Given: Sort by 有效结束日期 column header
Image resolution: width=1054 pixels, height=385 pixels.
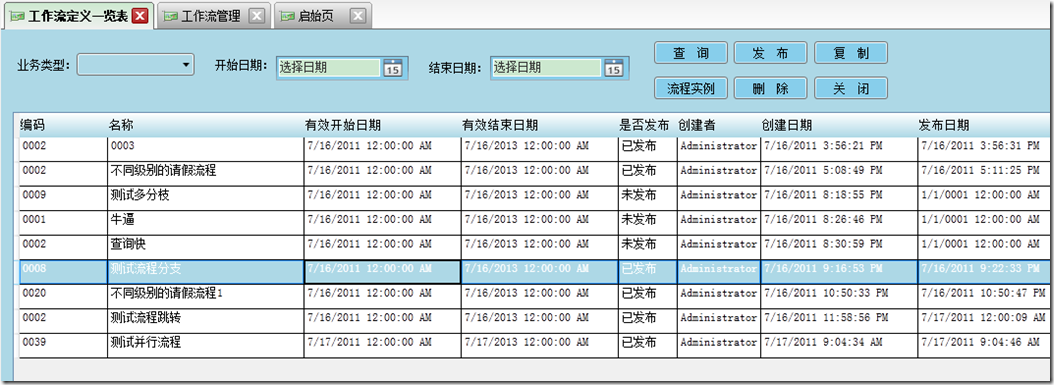Looking at the screenshot, I should pyautogui.click(x=499, y=125).
